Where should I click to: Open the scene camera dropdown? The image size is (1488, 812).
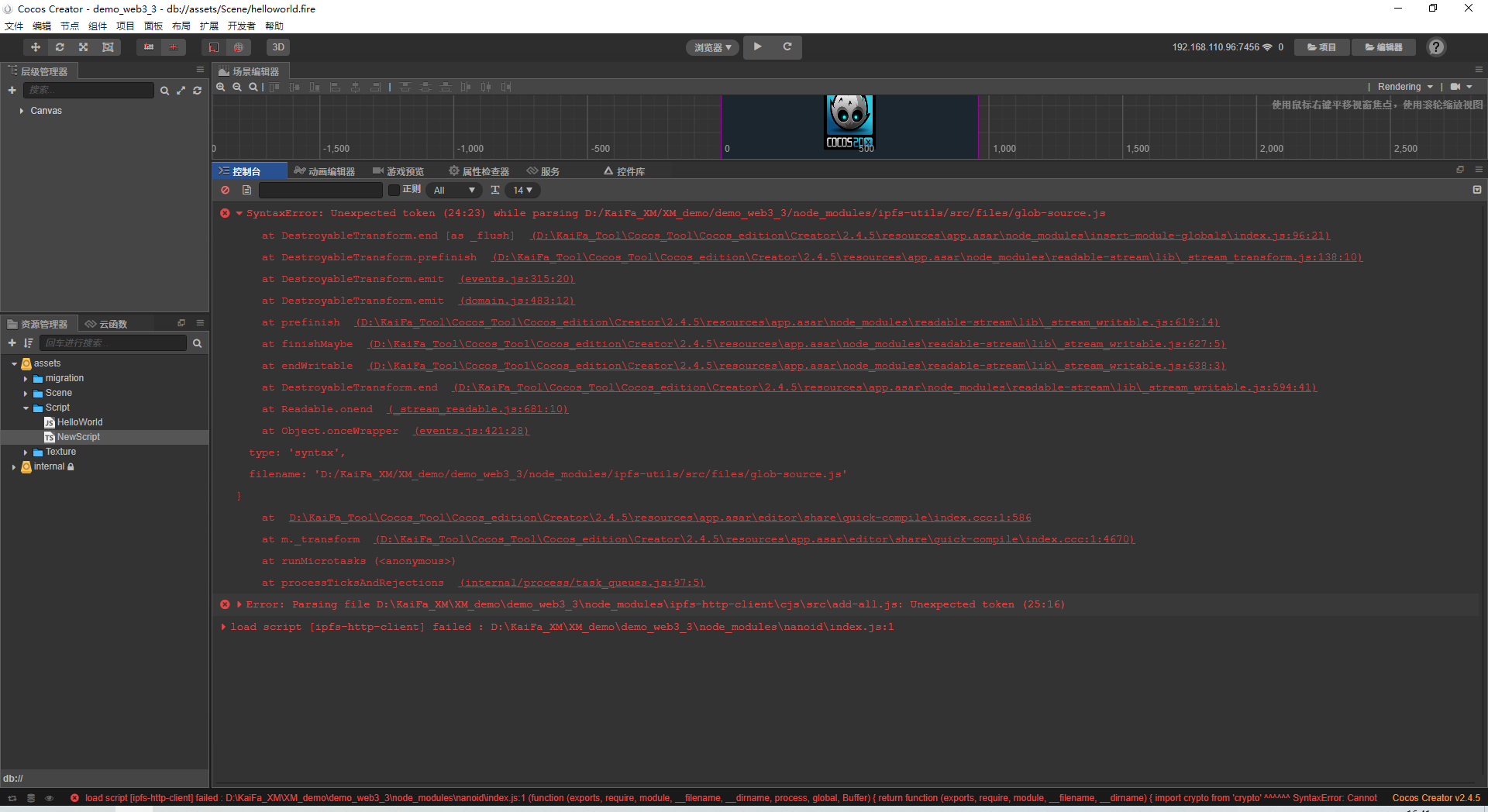[1461, 87]
